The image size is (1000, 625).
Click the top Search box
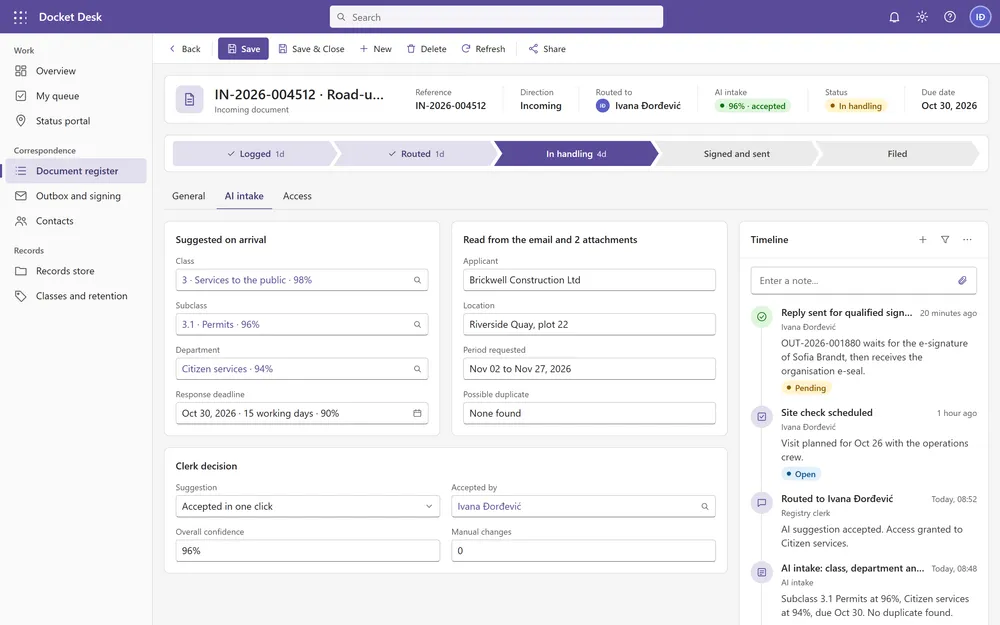tap(496, 17)
